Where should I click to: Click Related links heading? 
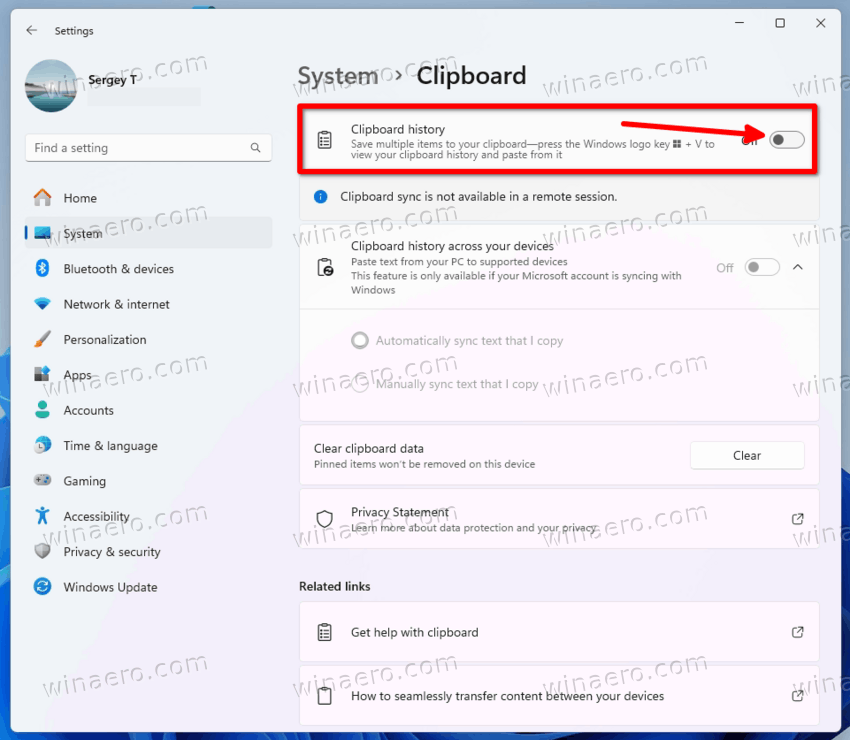click(334, 586)
